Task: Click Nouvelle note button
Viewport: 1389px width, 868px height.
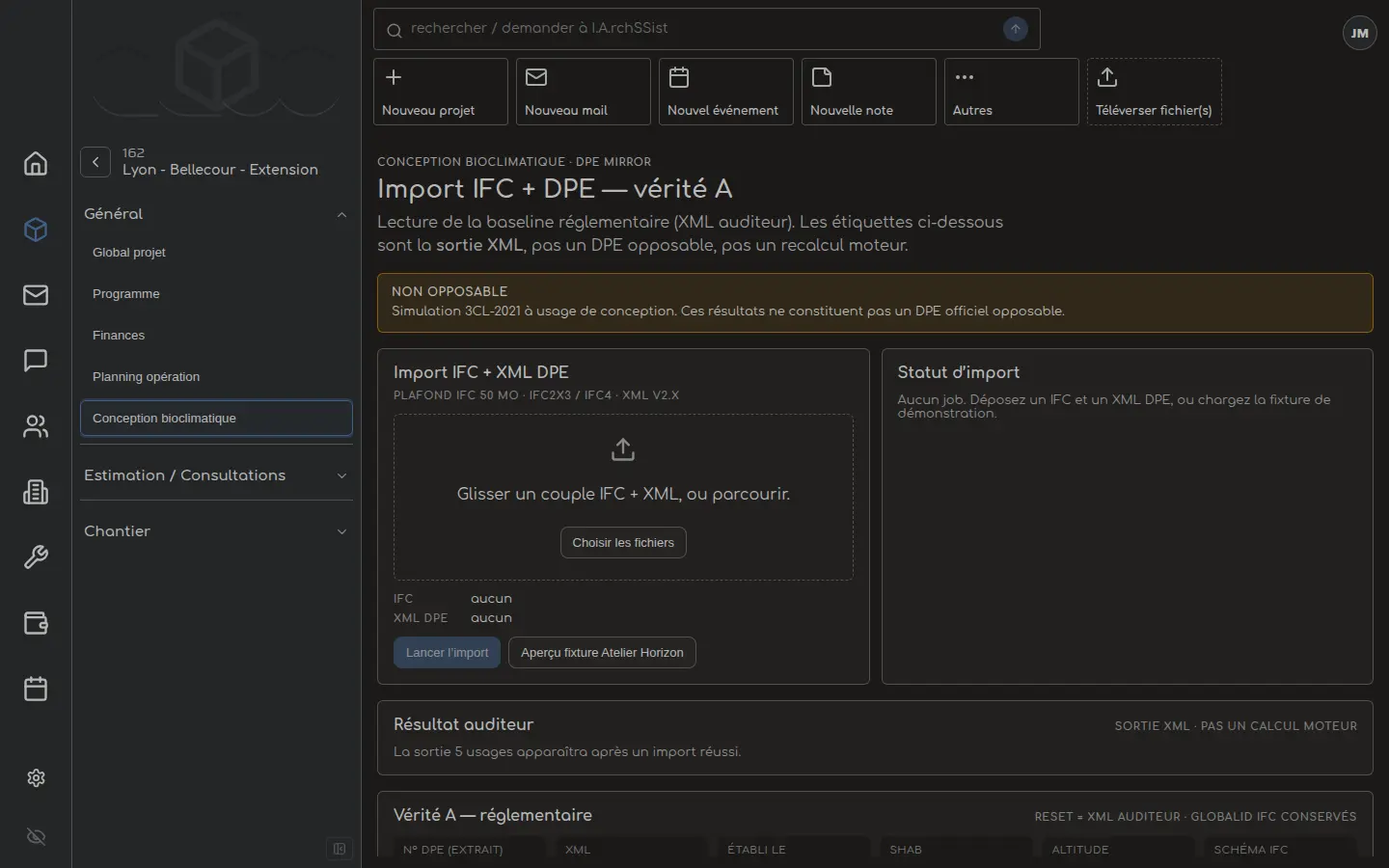Action: tap(869, 92)
